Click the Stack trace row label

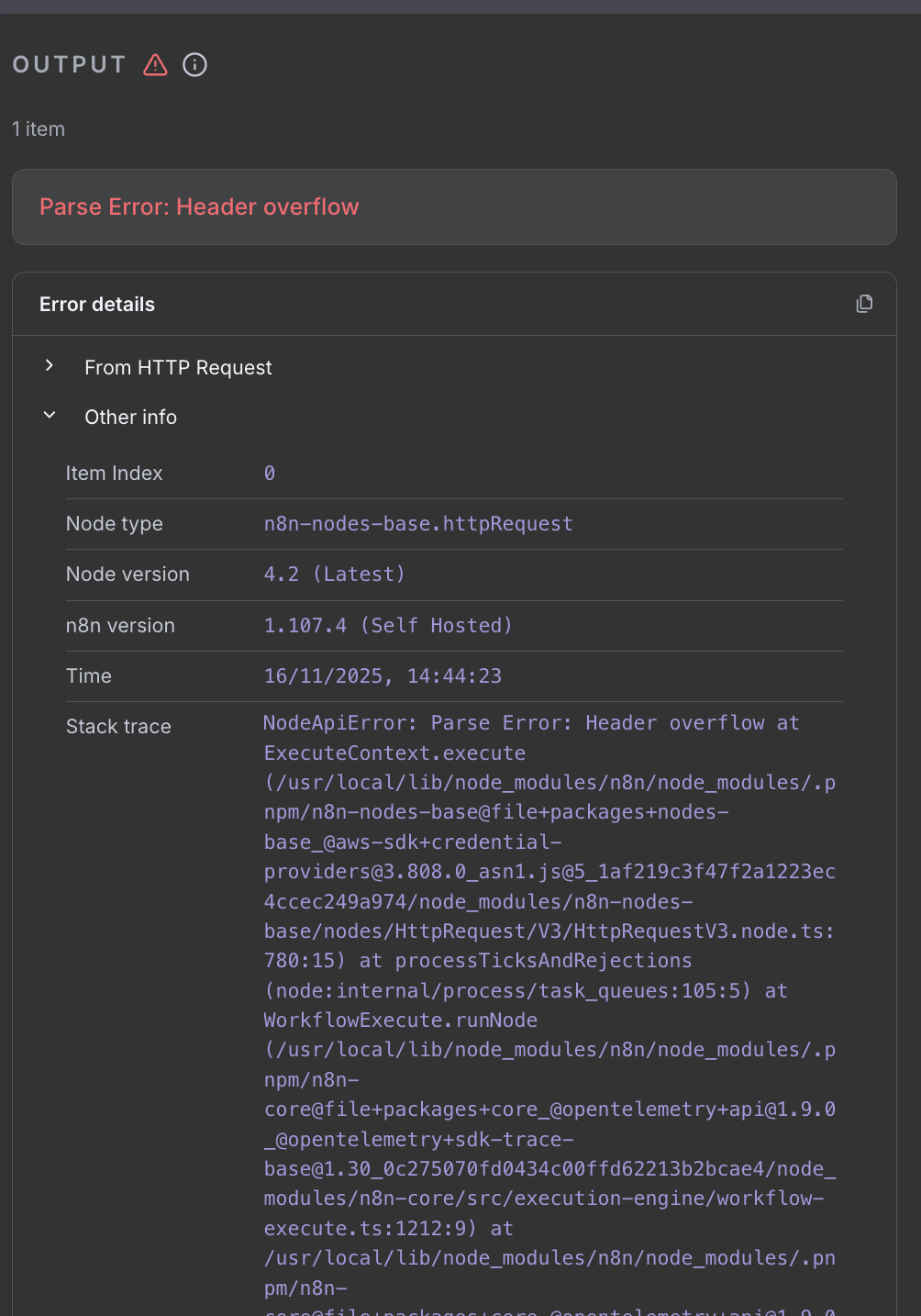(x=118, y=727)
